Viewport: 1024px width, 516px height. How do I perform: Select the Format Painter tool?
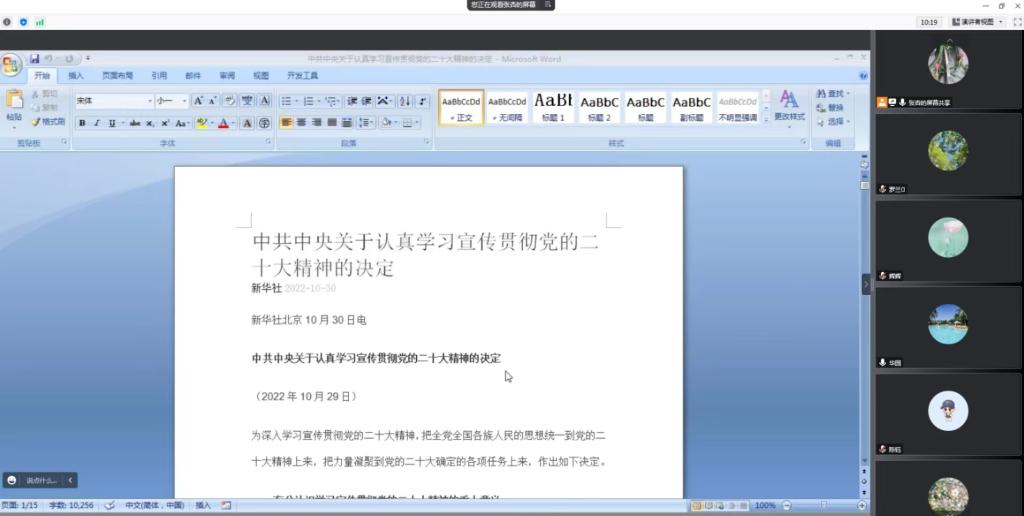48,122
